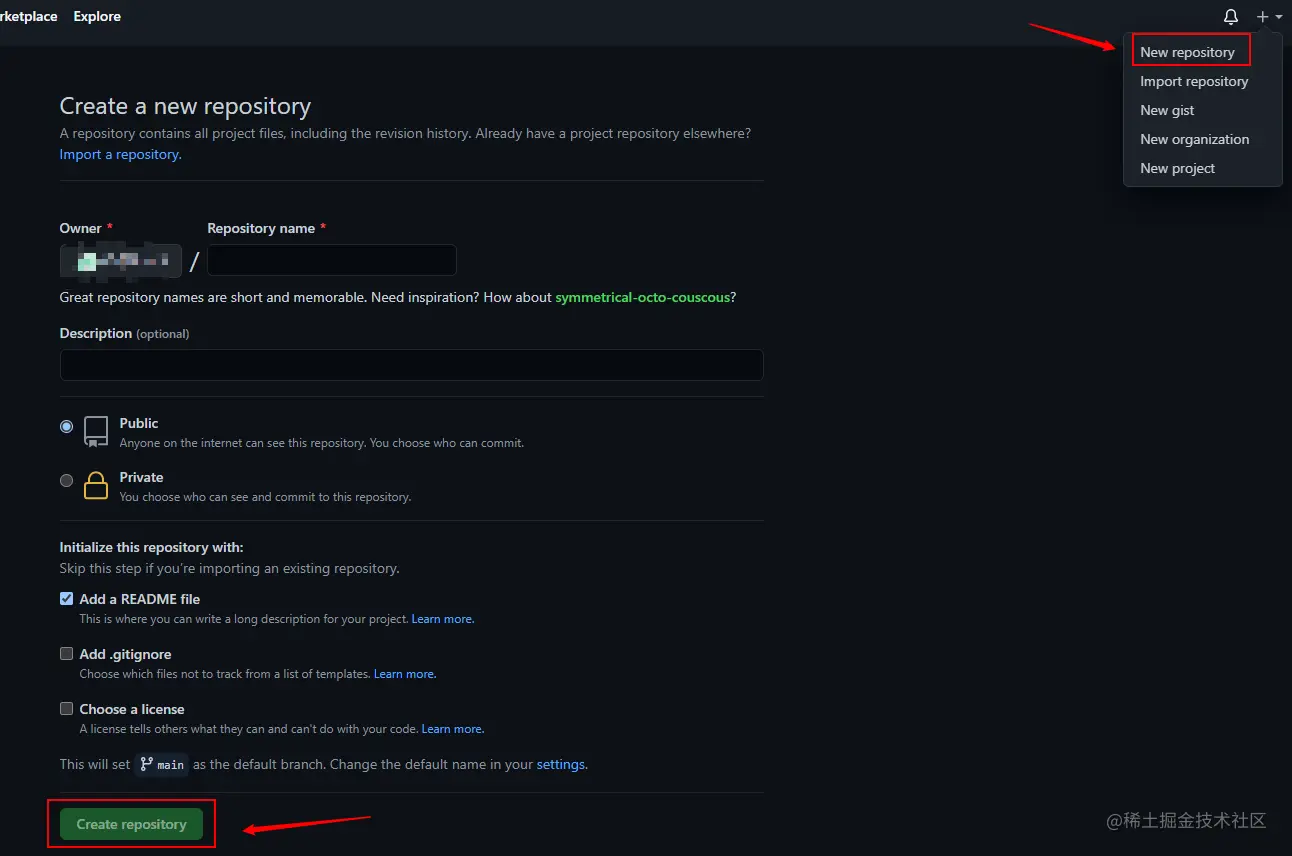Use suggested name symmetrical-octo-couscous
The height and width of the screenshot is (856, 1292).
(642, 297)
